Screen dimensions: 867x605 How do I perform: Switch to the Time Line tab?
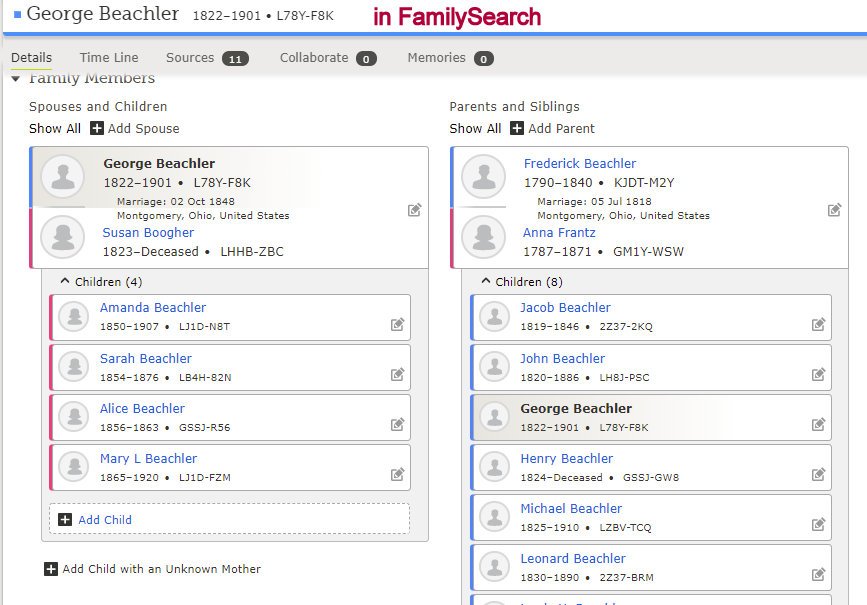tap(109, 58)
